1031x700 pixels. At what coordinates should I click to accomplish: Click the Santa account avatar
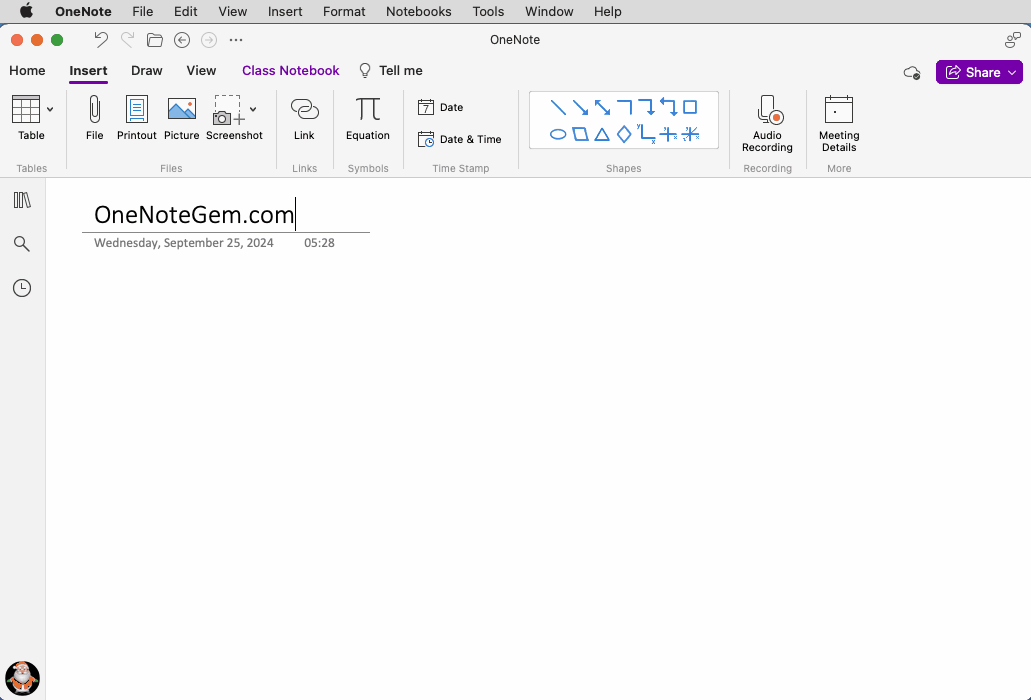(22, 678)
